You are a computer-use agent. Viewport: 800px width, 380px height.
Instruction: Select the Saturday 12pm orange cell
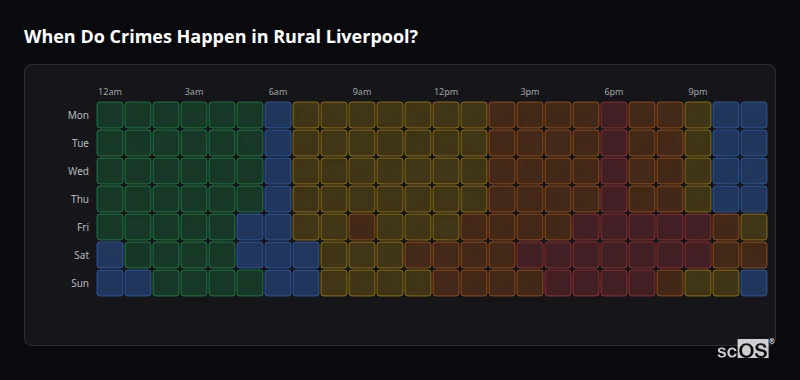(446, 255)
